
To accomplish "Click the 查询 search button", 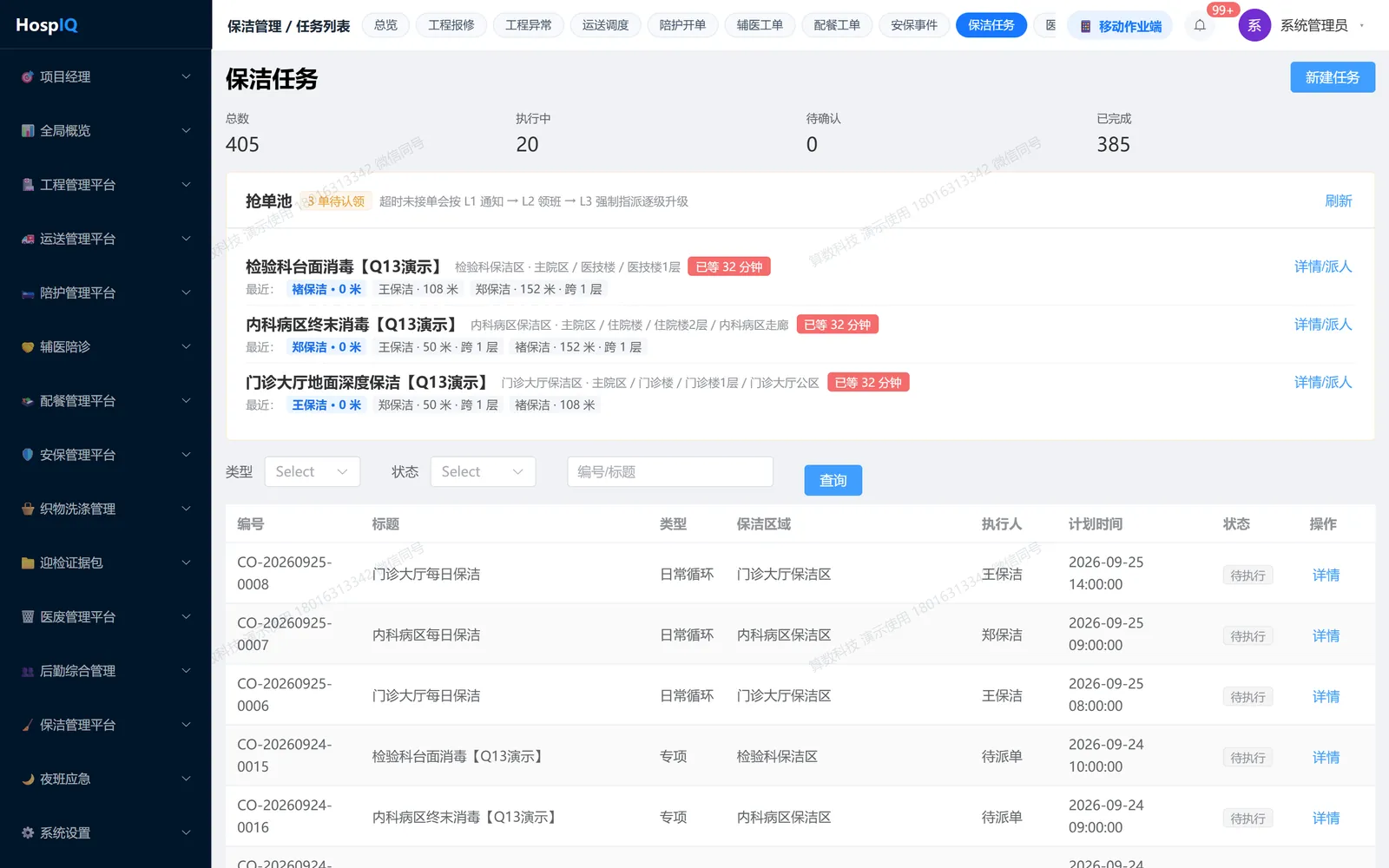I will pos(833,480).
